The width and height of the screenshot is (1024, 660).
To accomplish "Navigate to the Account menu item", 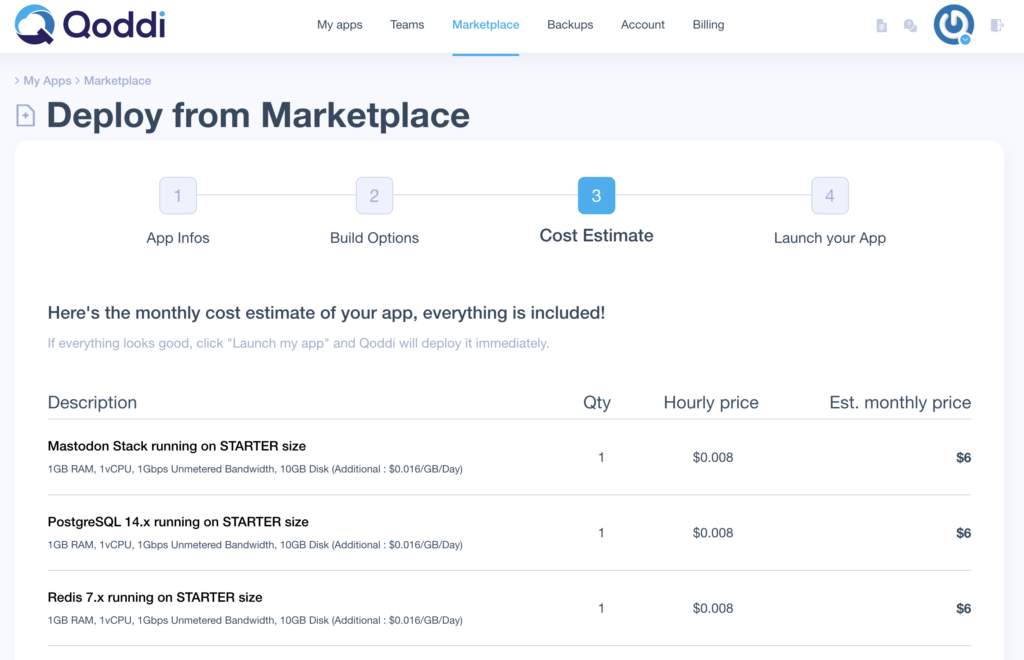I will click(x=643, y=25).
